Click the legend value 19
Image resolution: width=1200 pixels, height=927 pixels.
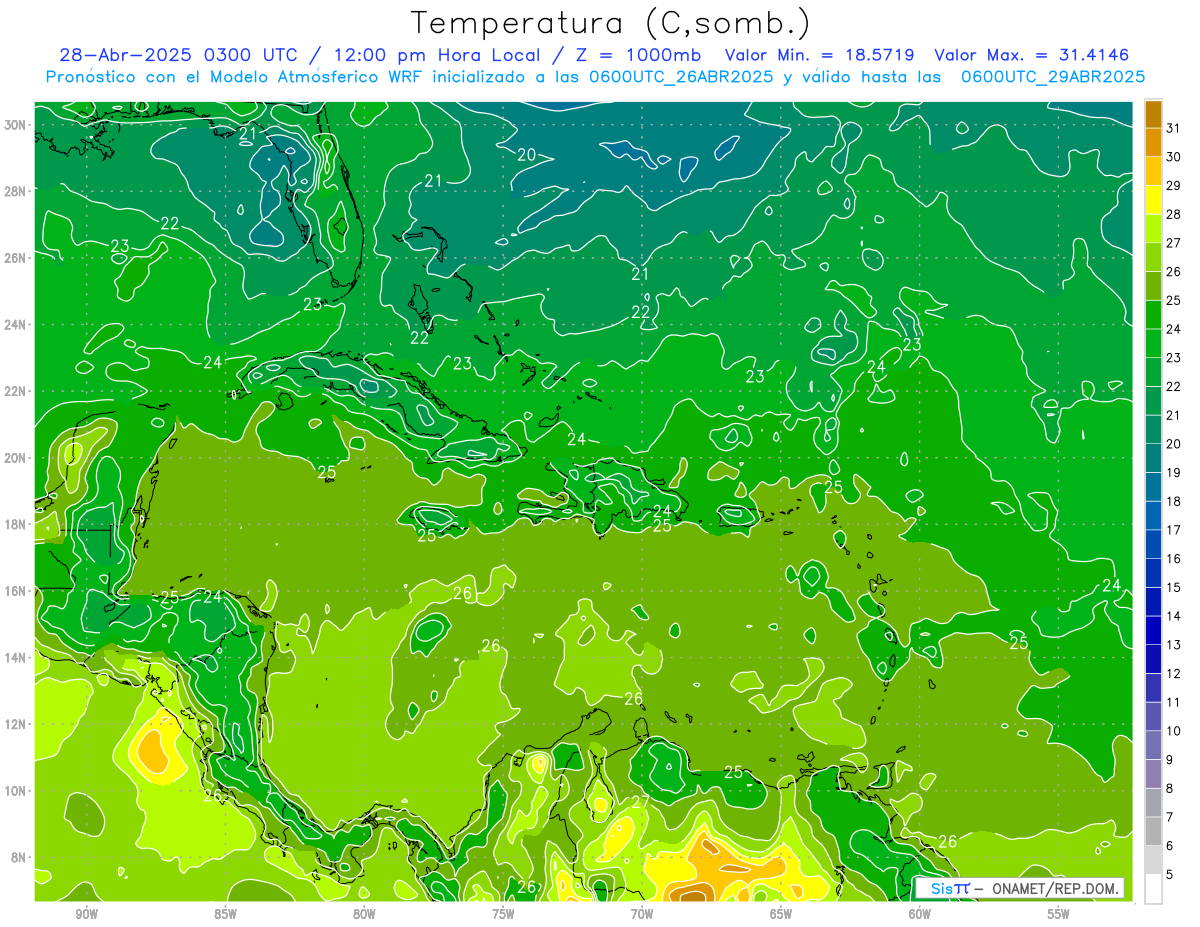[1173, 472]
